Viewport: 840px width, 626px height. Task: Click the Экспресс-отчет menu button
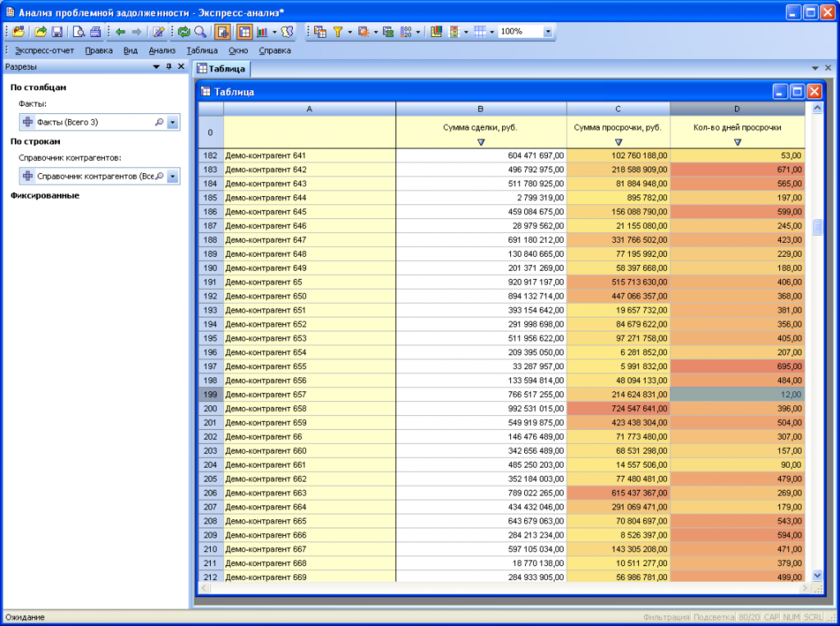[44, 49]
